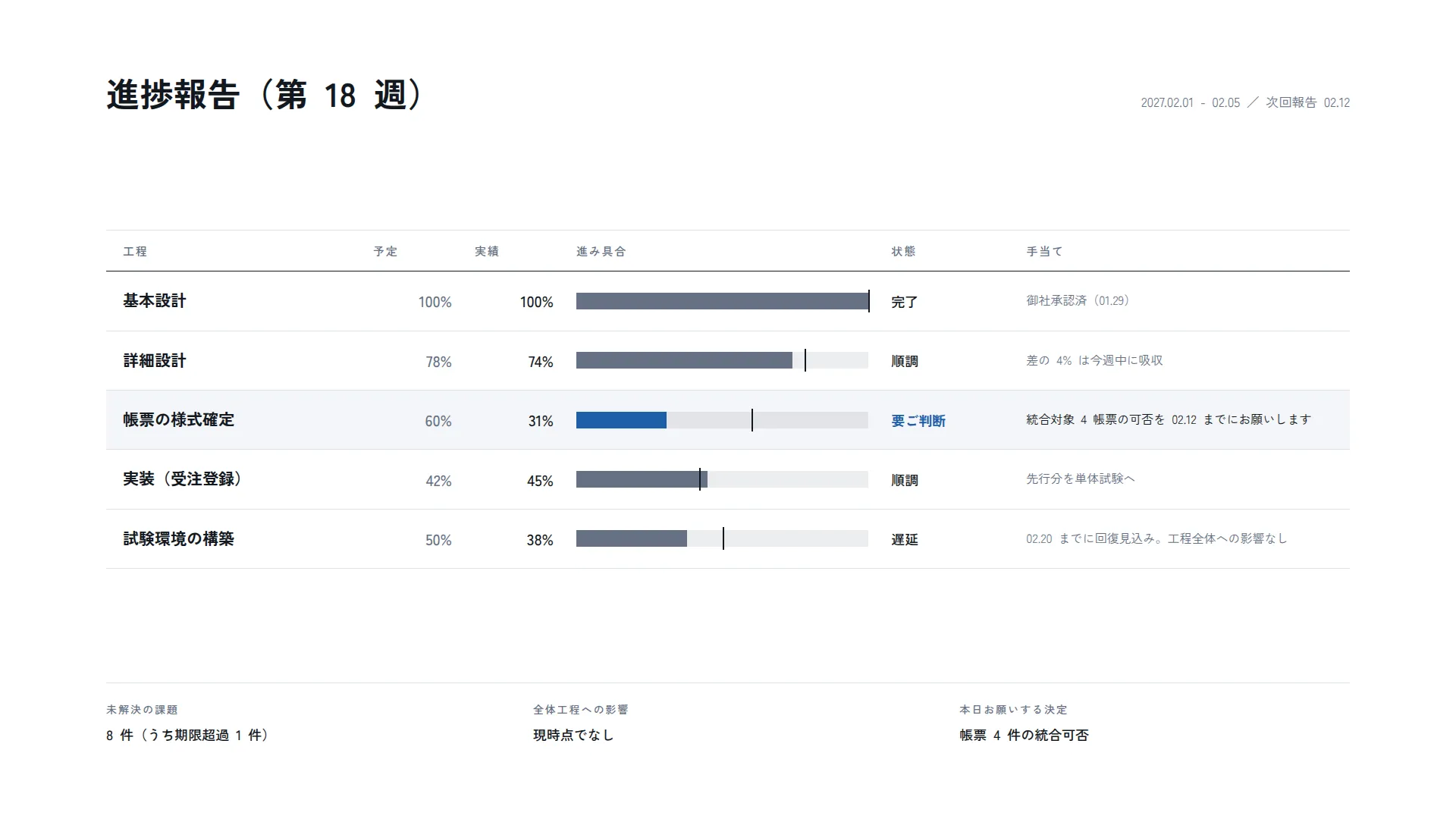
Task: Click the 基本設計 progress bar
Action: point(722,301)
